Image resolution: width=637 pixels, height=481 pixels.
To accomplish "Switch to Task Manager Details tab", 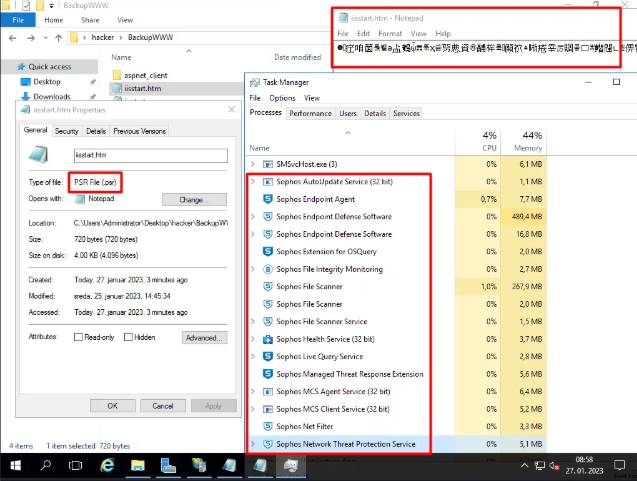I will [375, 113].
